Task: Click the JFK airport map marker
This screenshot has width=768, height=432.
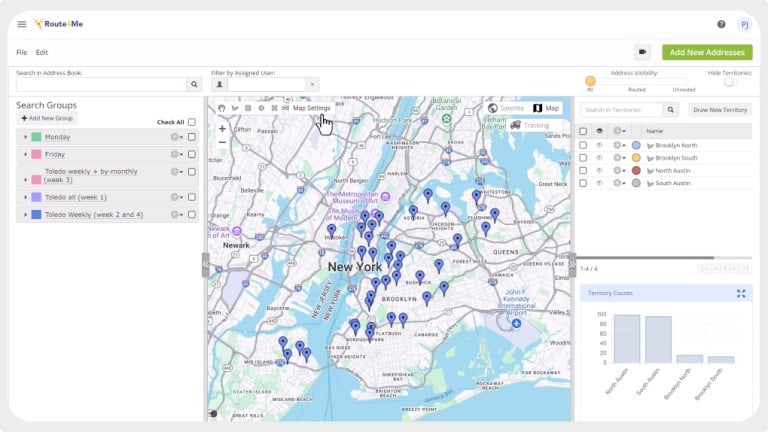Action: (516, 324)
